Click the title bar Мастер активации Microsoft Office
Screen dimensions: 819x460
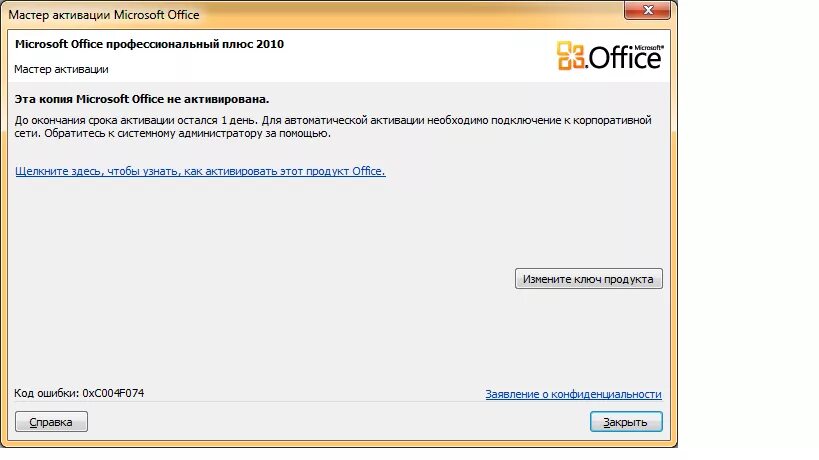tap(104, 15)
